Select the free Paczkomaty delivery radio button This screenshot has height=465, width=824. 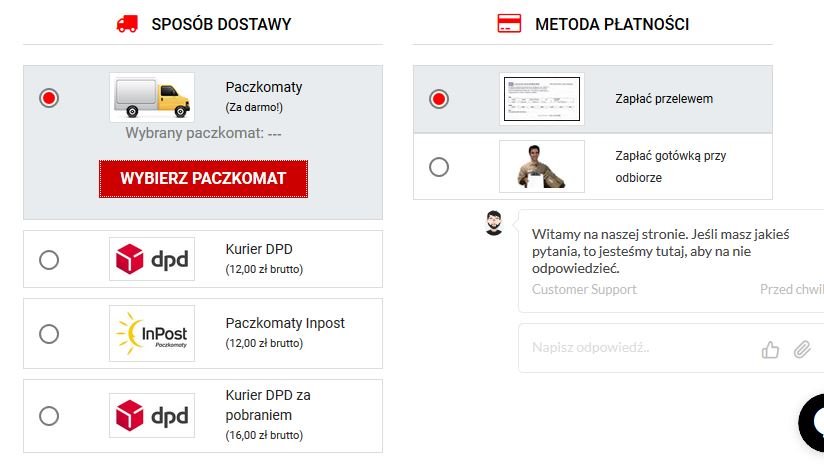pyautogui.click(x=49, y=98)
